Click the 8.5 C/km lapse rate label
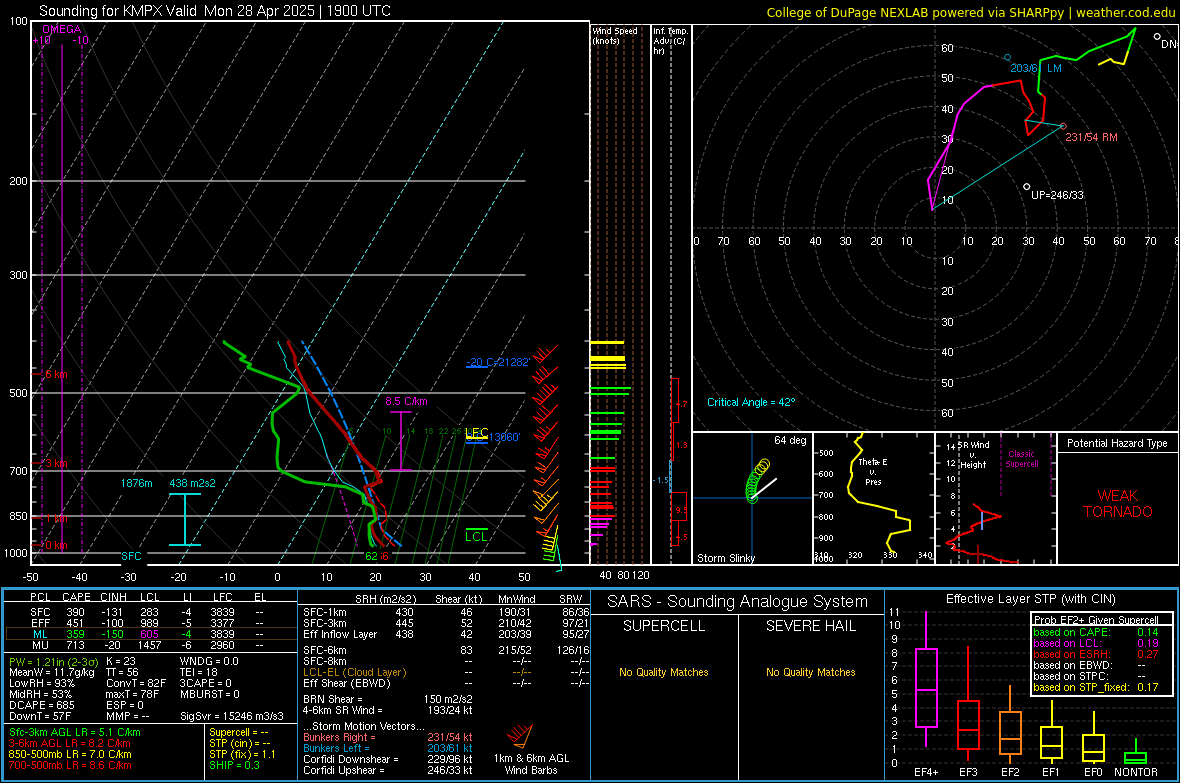This screenshot has width=1180, height=783. tap(406, 401)
